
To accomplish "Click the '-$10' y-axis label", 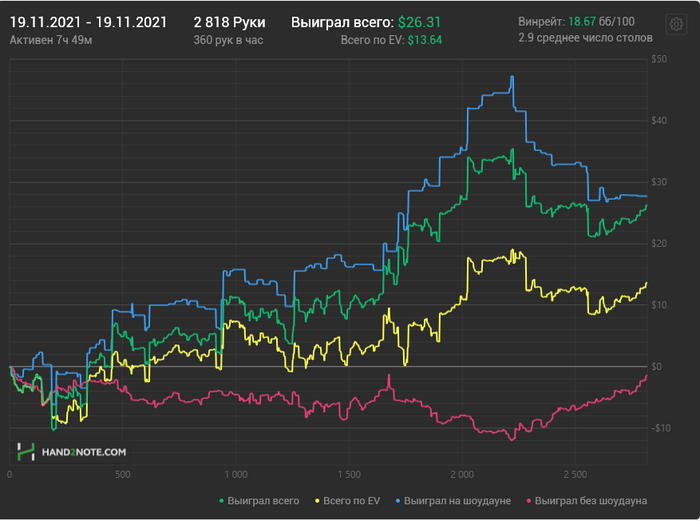I will click(661, 428).
